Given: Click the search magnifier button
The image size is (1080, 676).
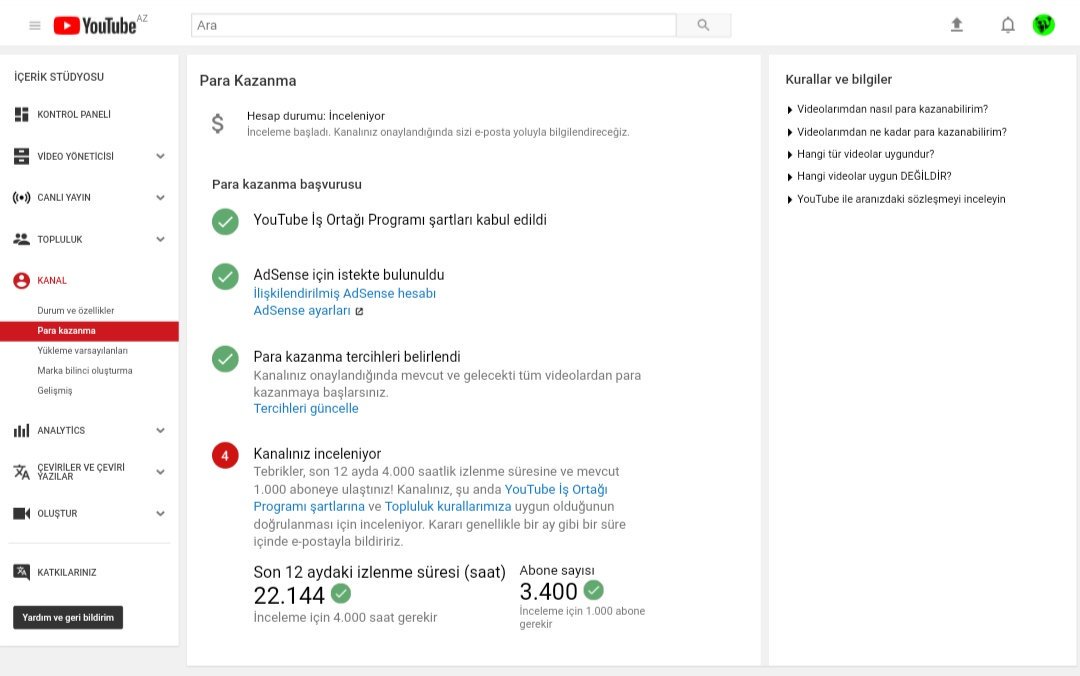Looking at the screenshot, I should pos(703,25).
